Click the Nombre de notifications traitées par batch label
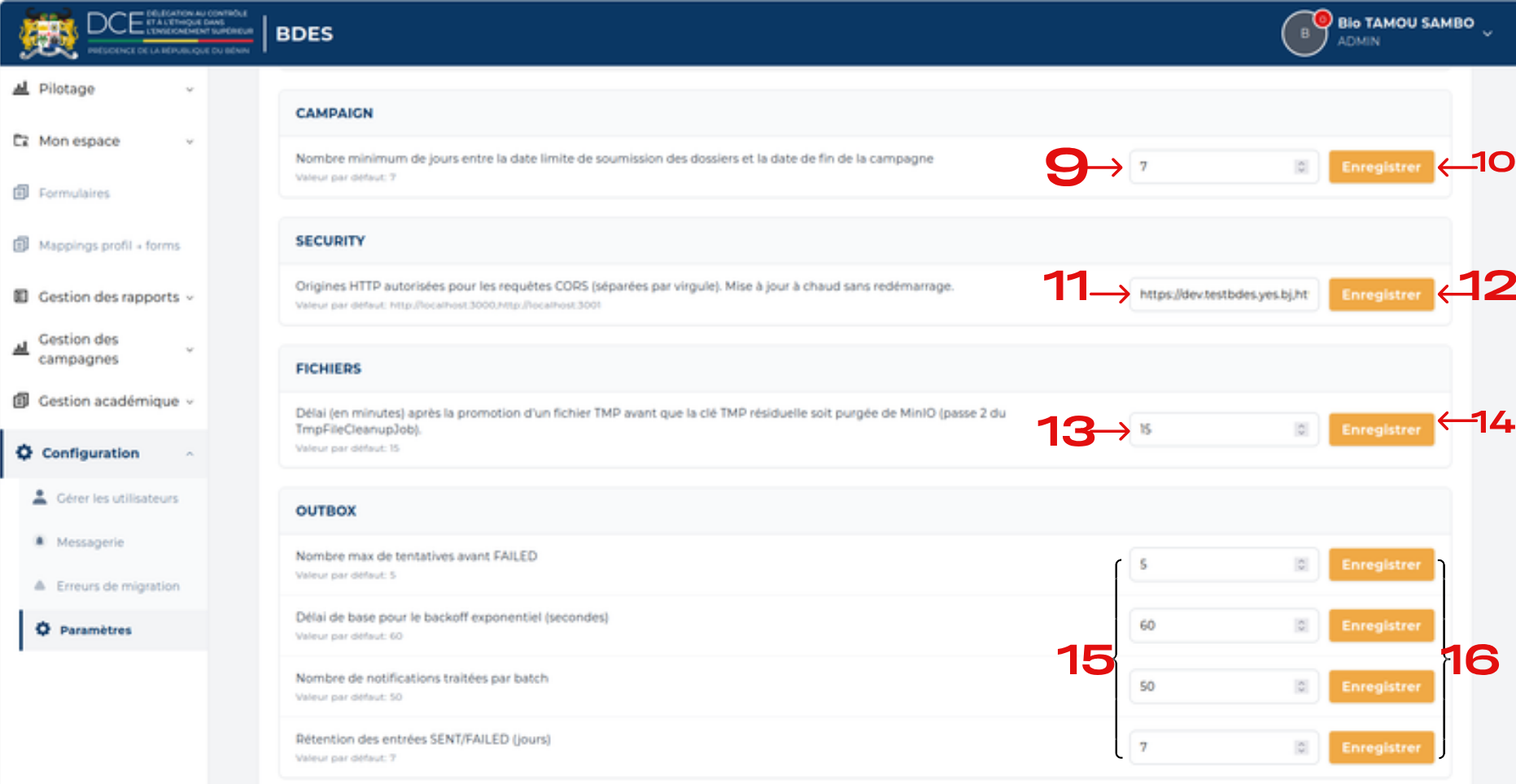Viewport: 1516px width, 784px height. pyautogui.click(x=422, y=678)
